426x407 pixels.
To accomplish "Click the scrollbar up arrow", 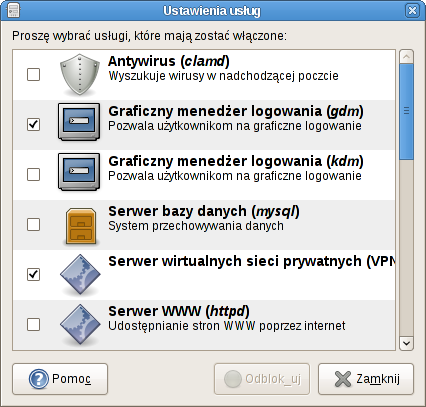I will click(x=406, y=57).
